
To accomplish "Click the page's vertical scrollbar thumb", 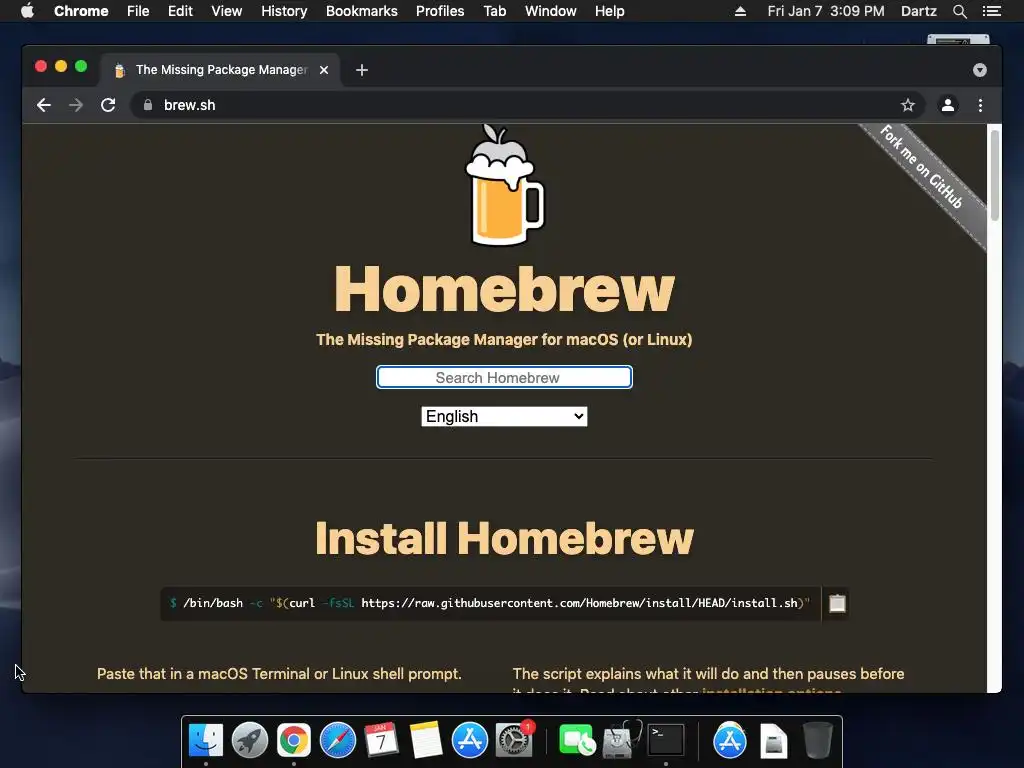I will pos(995,175).
